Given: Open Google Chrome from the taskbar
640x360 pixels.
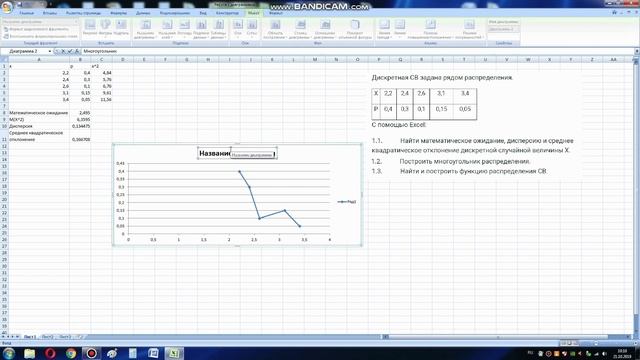Looking at the screenshot, I should [x=71, y=353].
